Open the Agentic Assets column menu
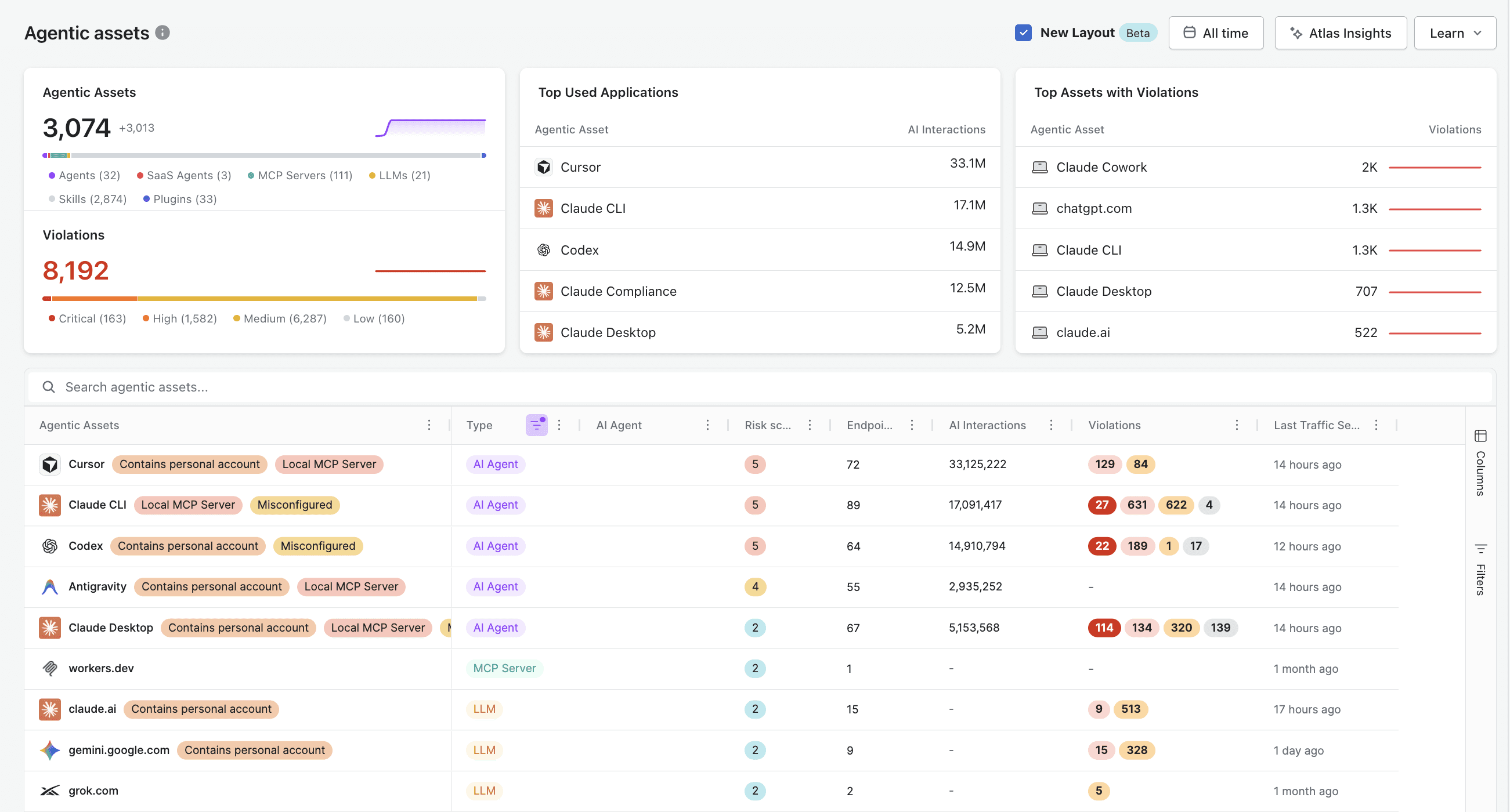 429,425
